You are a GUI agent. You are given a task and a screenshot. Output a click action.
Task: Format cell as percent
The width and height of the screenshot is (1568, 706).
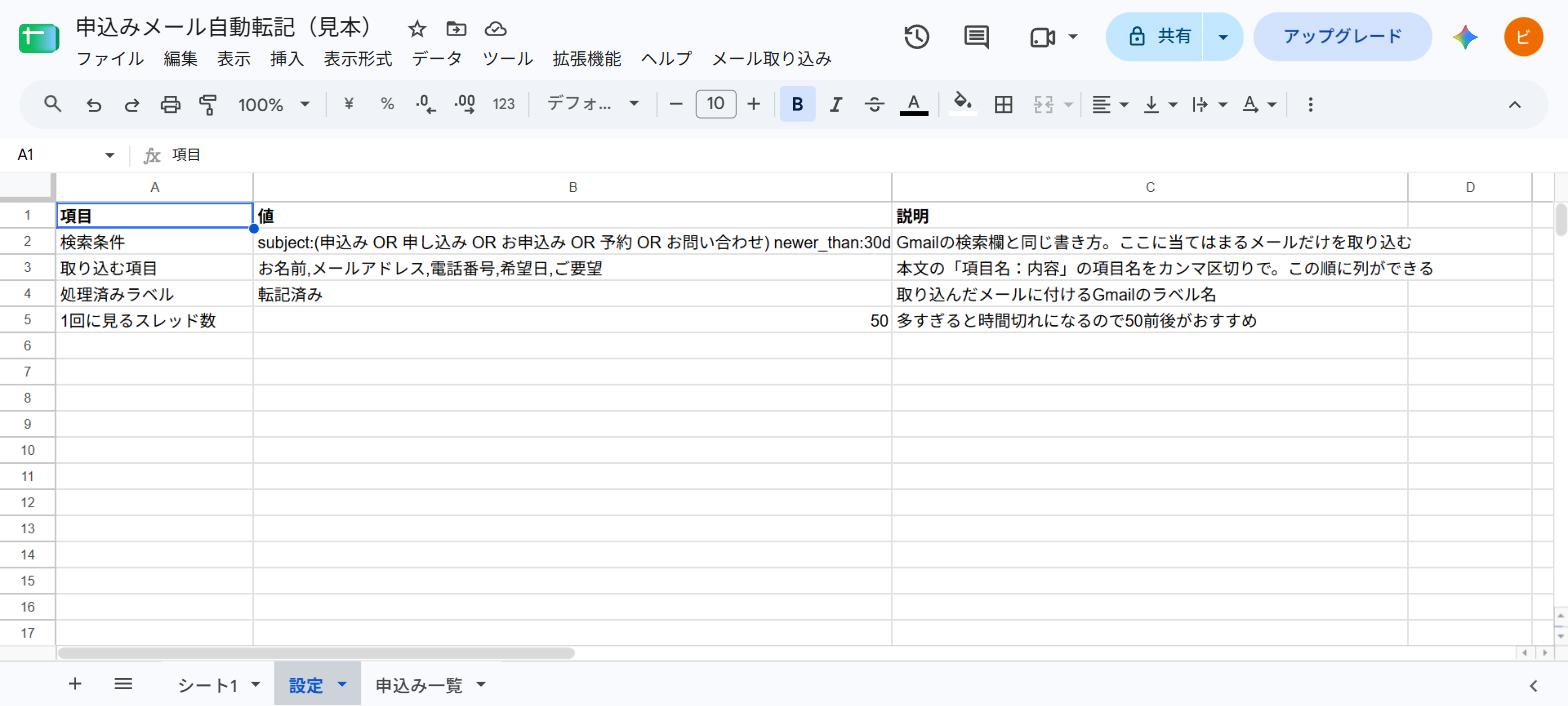click(x=387, y=104)
